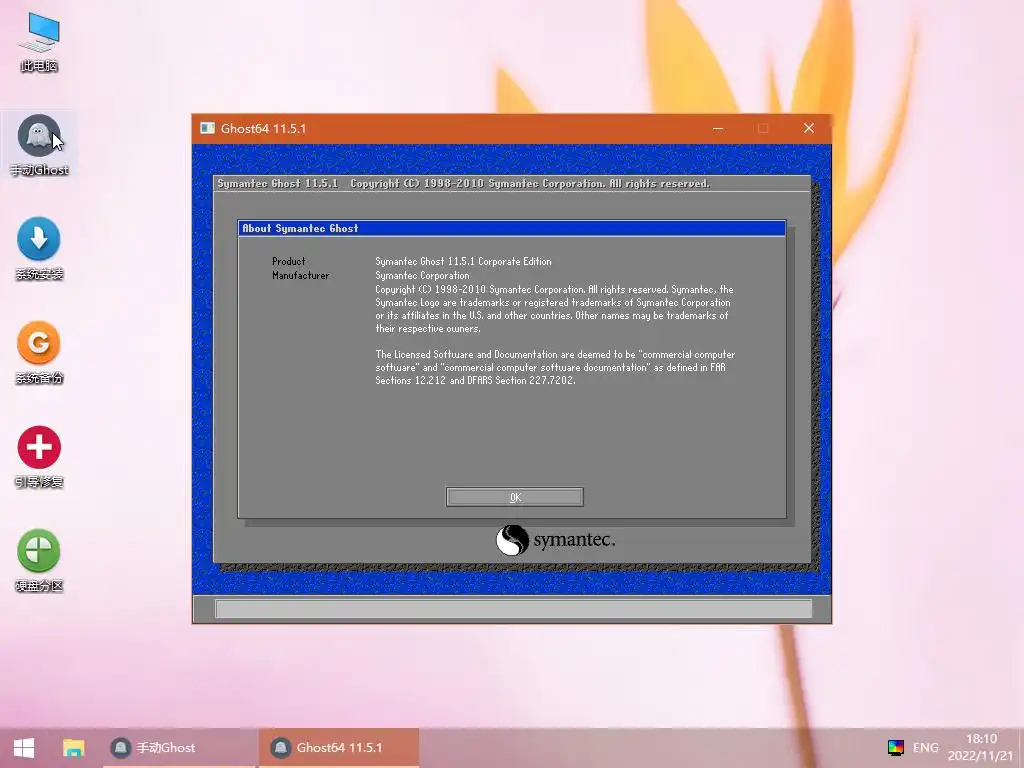Close the Ghost64 11.5.1 window
Screen dimensions: 1024x768
point(808,128)
